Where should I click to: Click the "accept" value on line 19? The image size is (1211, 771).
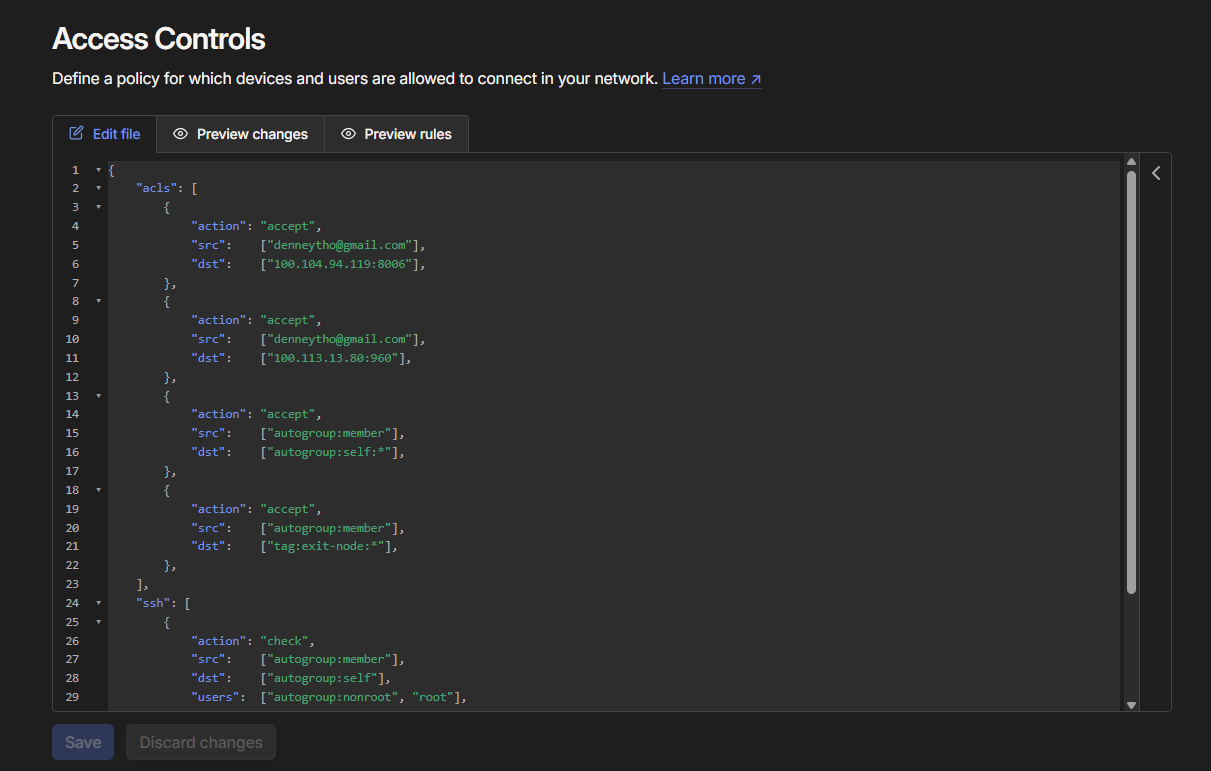(288, 509)
